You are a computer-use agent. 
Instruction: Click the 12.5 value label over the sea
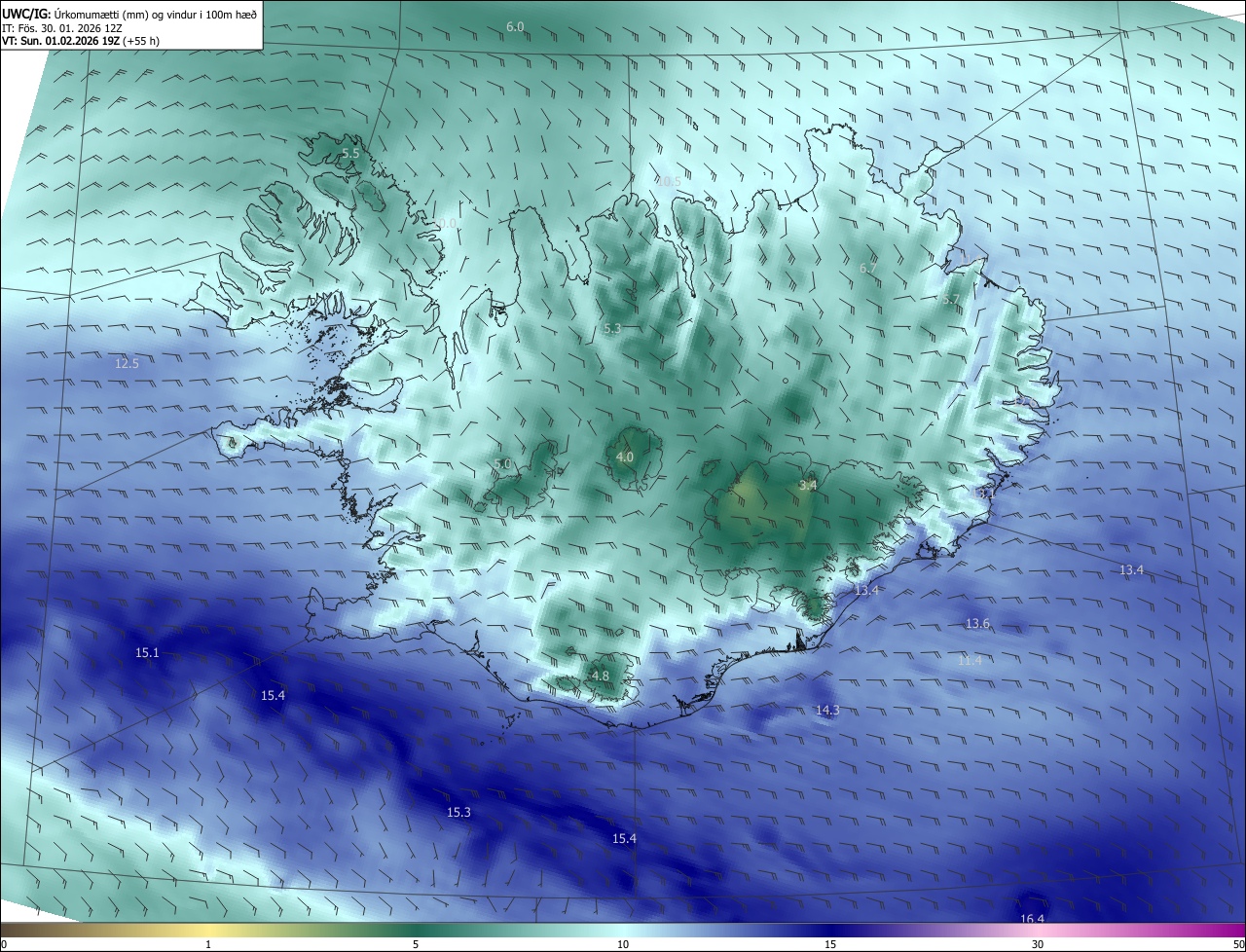point(127,364)
